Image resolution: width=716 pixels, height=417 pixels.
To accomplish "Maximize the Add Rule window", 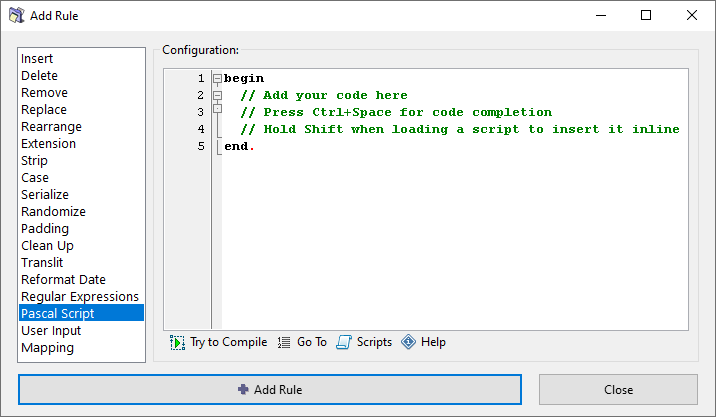I will click(x=646, y=16).
